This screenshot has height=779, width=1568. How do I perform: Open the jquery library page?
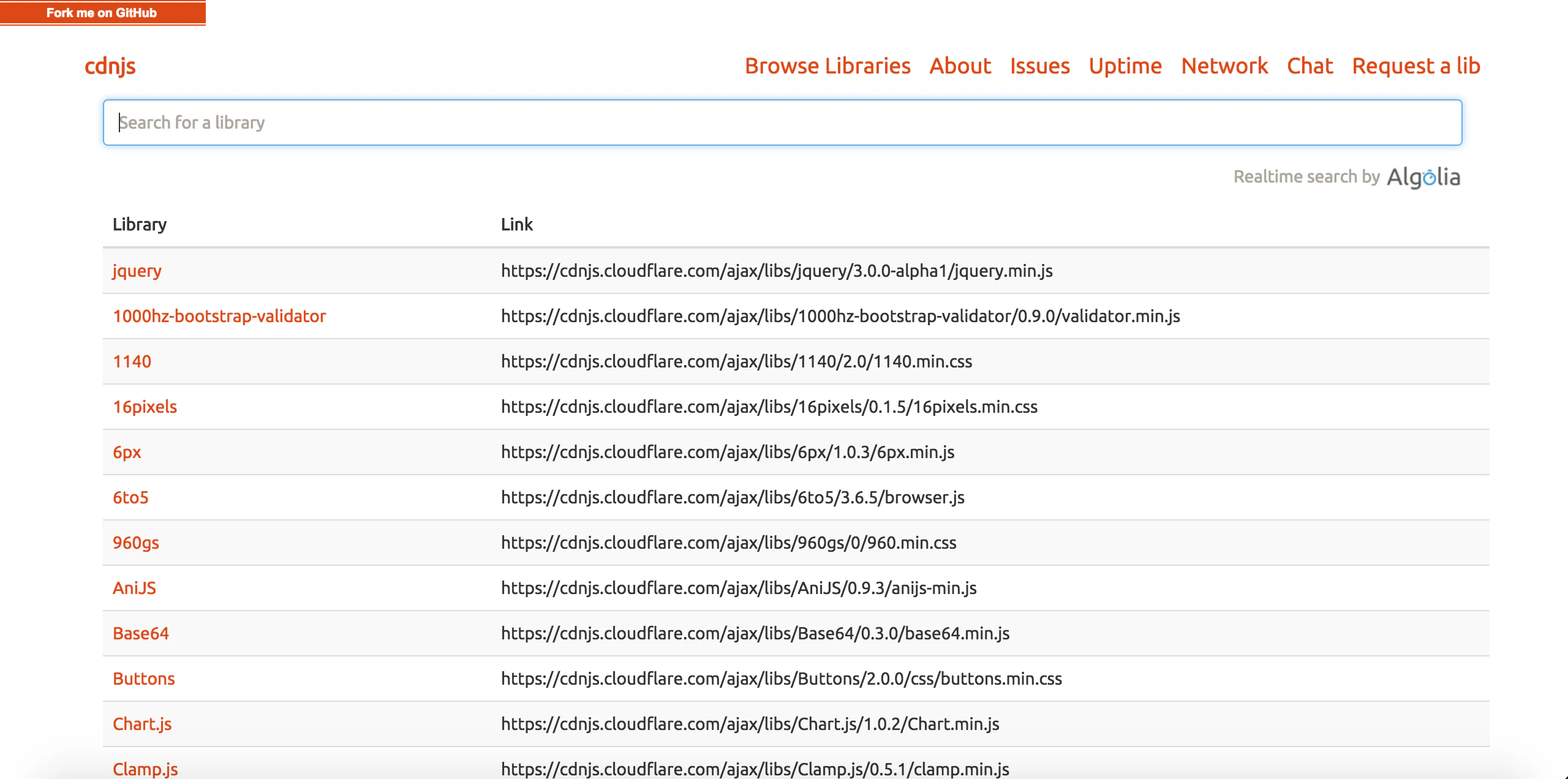[x=137, y=271]
